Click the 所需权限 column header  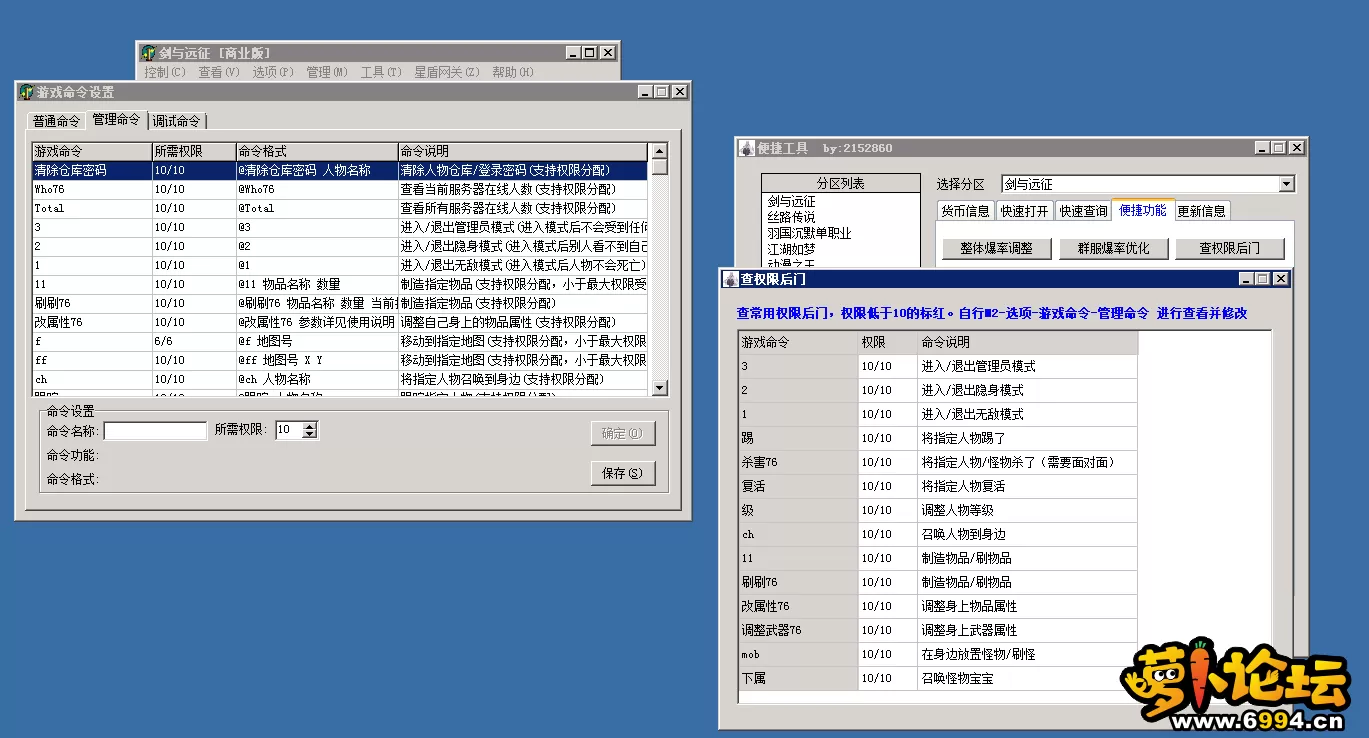(x=193, y=152)
